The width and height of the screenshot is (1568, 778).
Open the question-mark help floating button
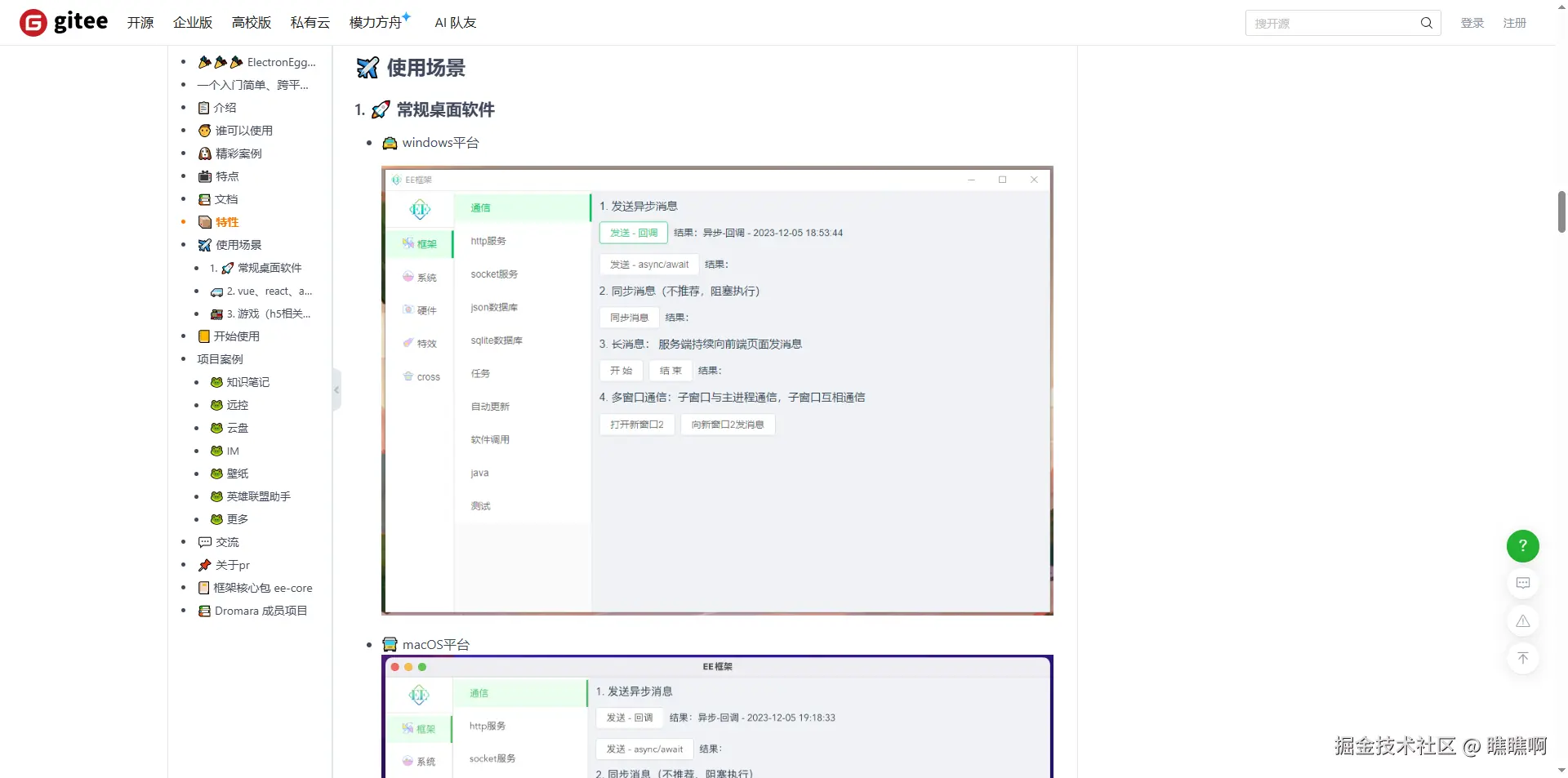(1522, 545)
